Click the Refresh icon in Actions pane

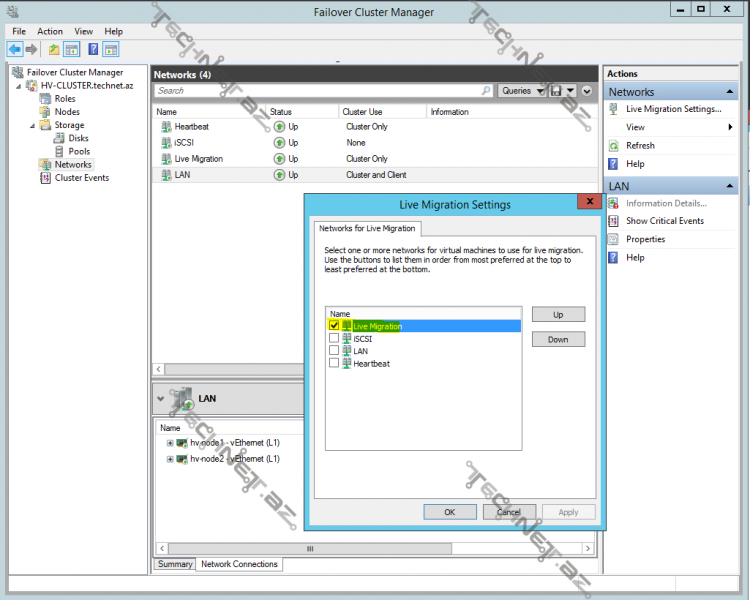pyautogui.click(x=614, y=146)
